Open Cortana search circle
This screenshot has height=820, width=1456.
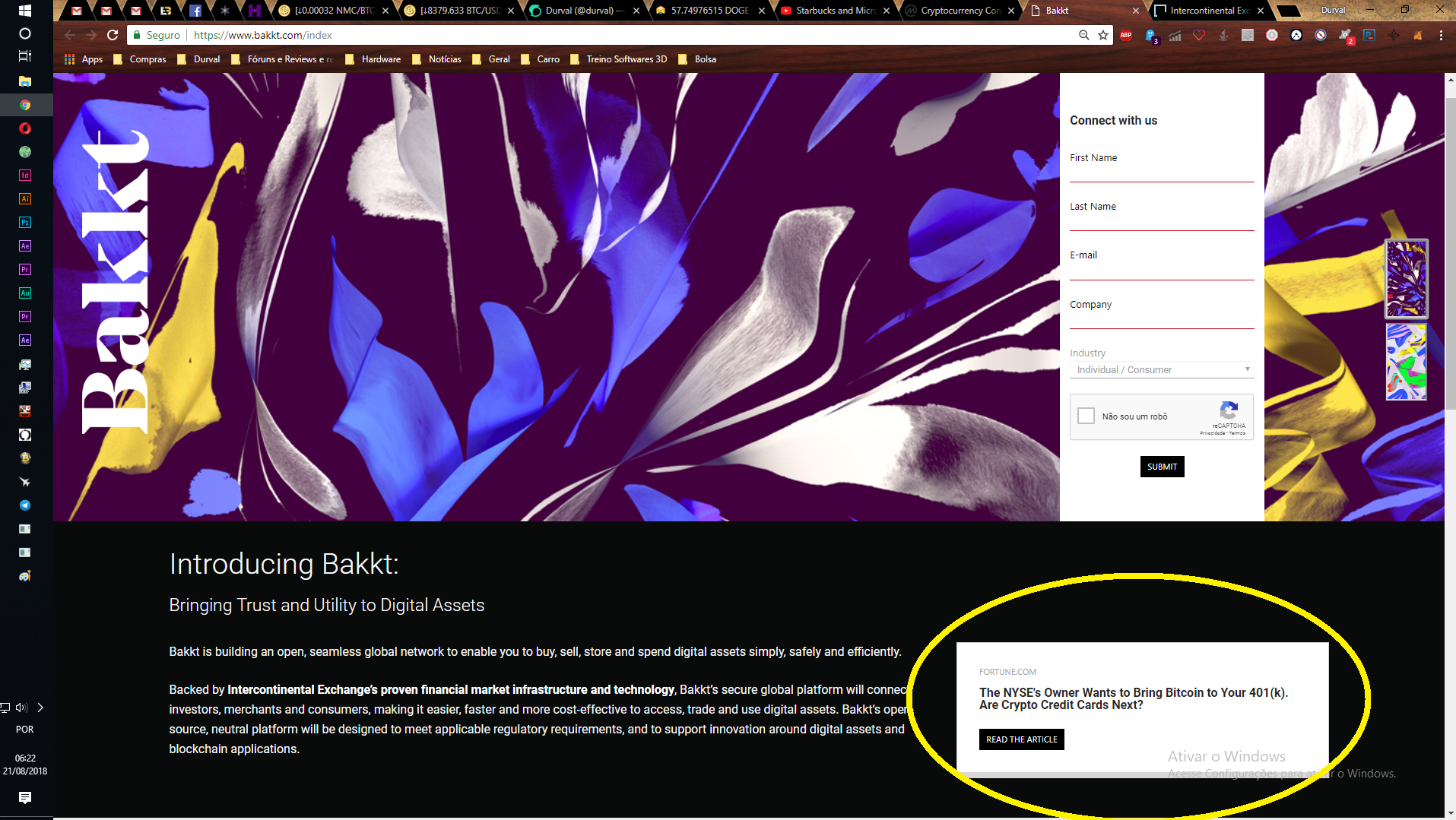click(25, 33)
